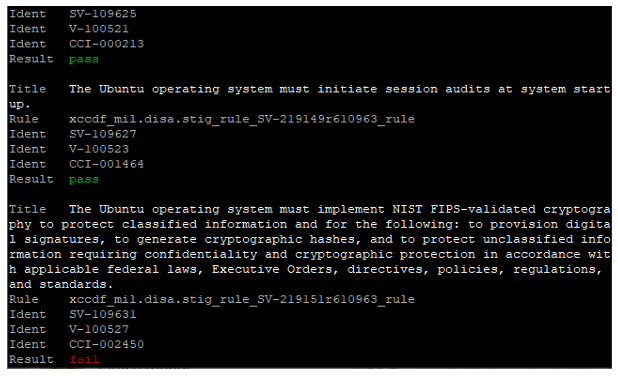The image size is (618, 380).
Task: Click the SV-219149r610963 rule text
Action: coord(242,119)
